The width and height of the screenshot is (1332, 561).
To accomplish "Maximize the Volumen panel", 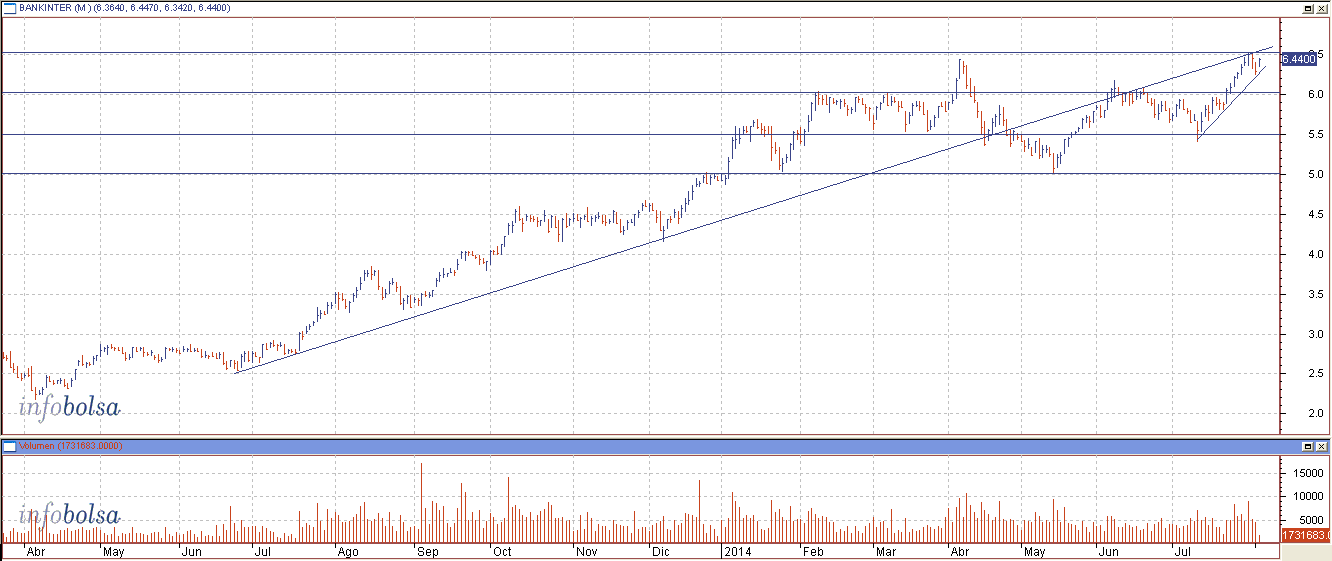I will pos(1307,445).
